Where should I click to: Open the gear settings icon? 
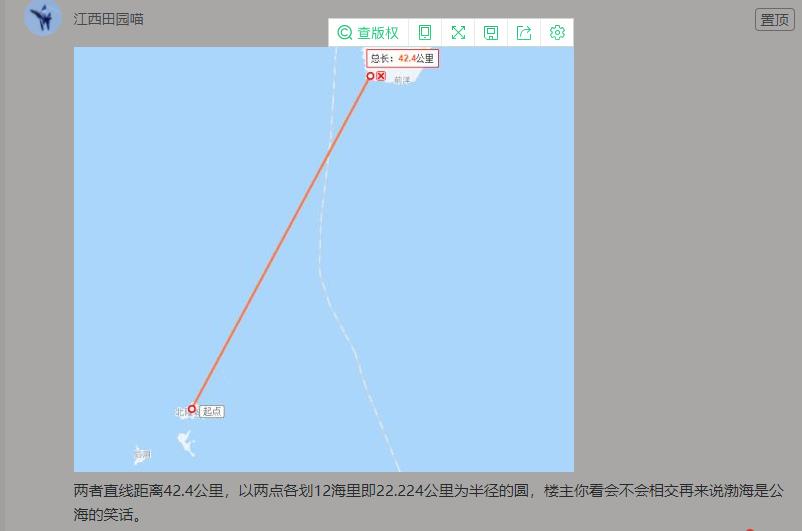pos(557,33)
